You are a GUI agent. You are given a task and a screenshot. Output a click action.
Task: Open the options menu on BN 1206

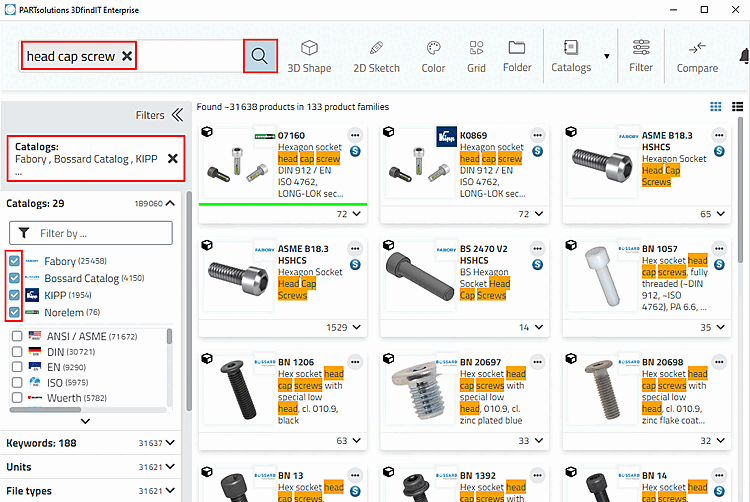[355, 362]
